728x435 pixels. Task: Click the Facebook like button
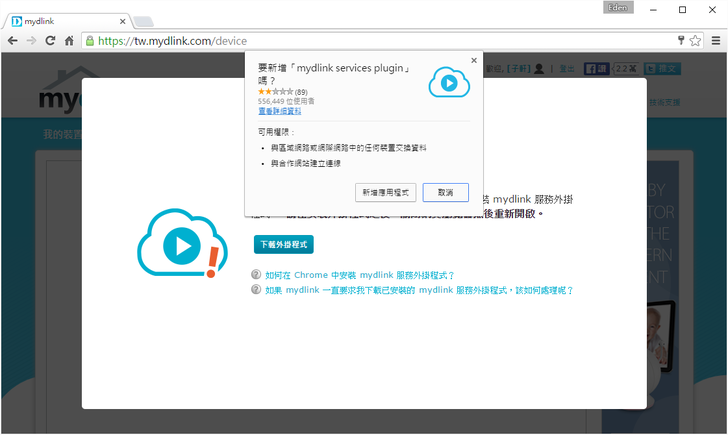596,69
